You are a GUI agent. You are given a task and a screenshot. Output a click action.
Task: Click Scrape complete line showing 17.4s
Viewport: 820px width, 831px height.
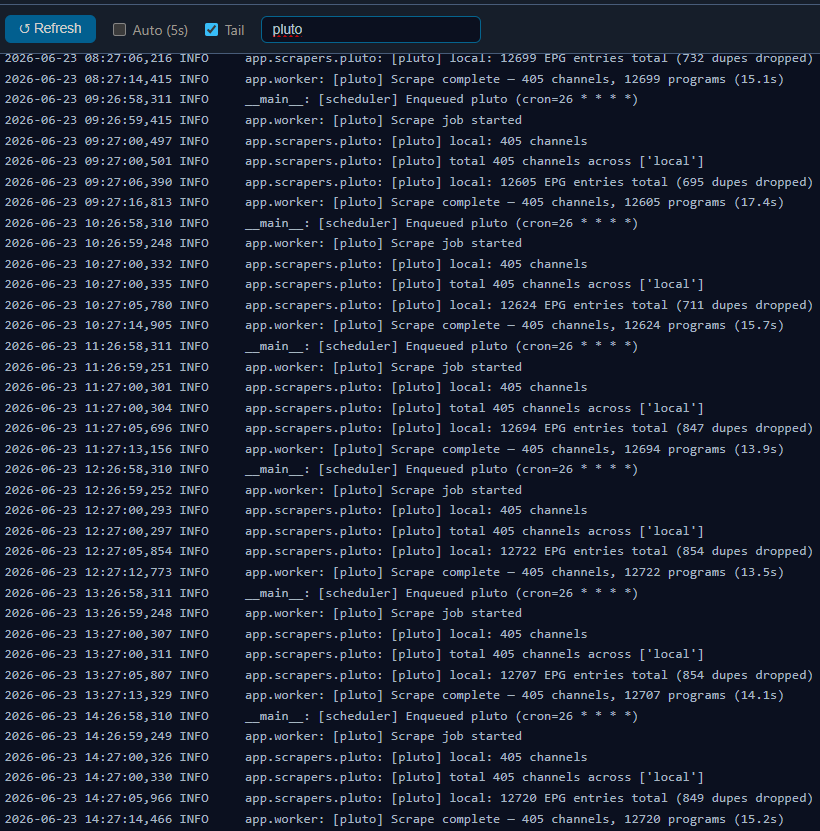[x=394, y=202]
